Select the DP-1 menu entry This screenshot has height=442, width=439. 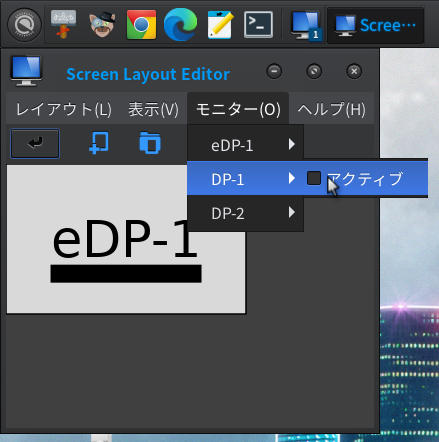[x=245, y=178]
